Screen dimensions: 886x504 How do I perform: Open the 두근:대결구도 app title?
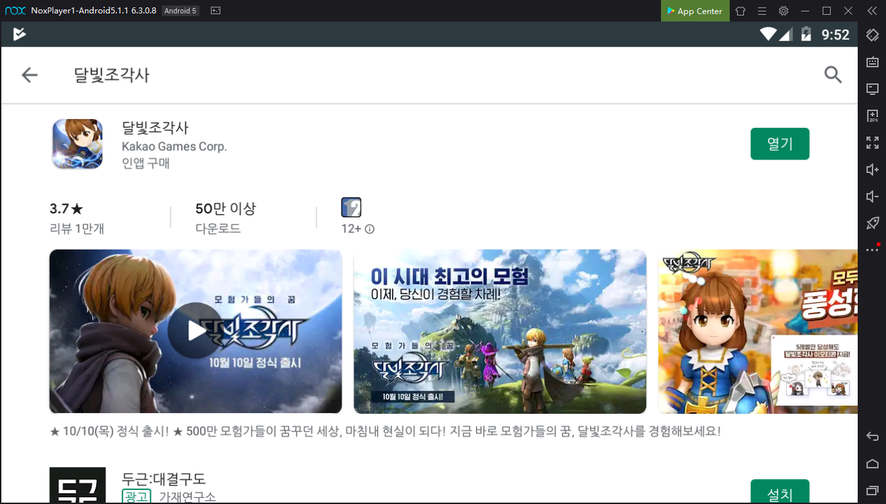[163, 479]
